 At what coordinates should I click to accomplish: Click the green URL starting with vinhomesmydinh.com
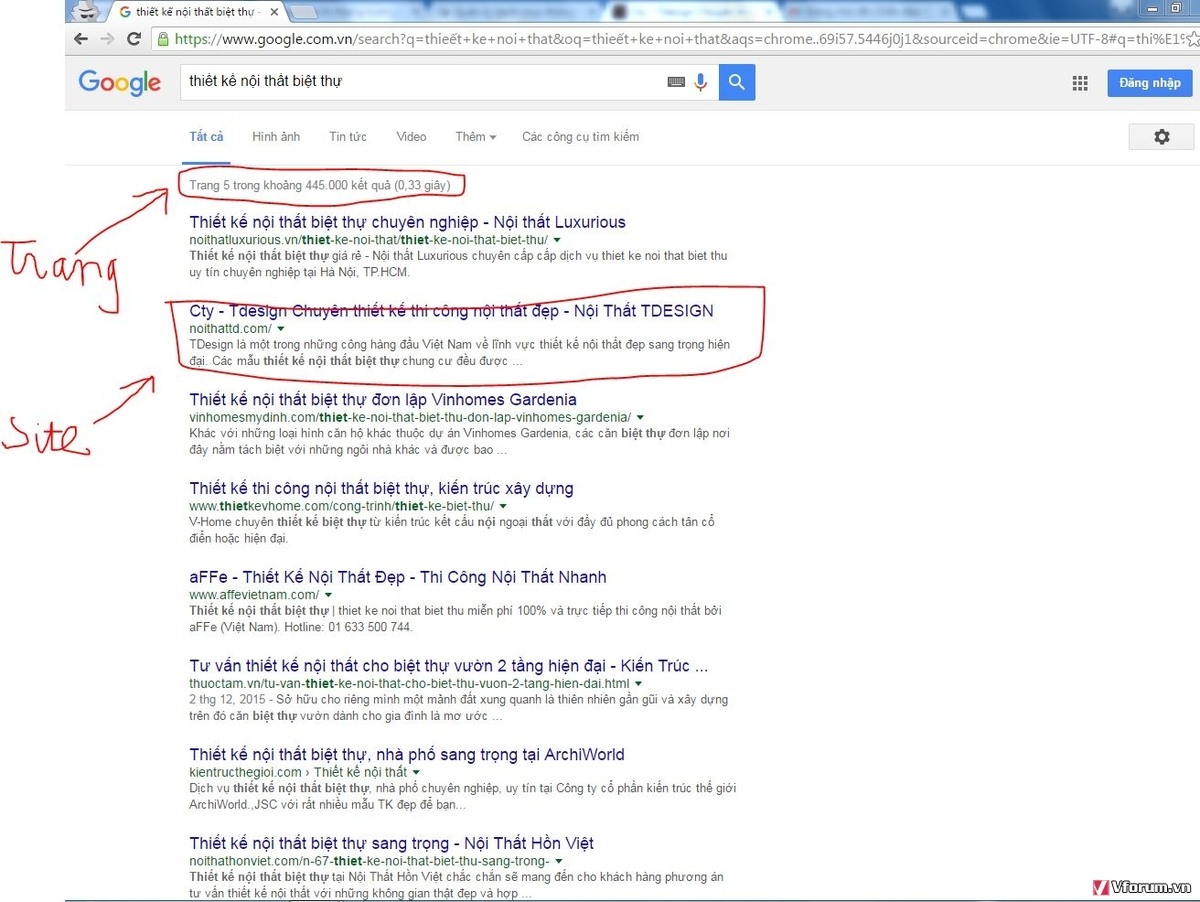[410, 418]
